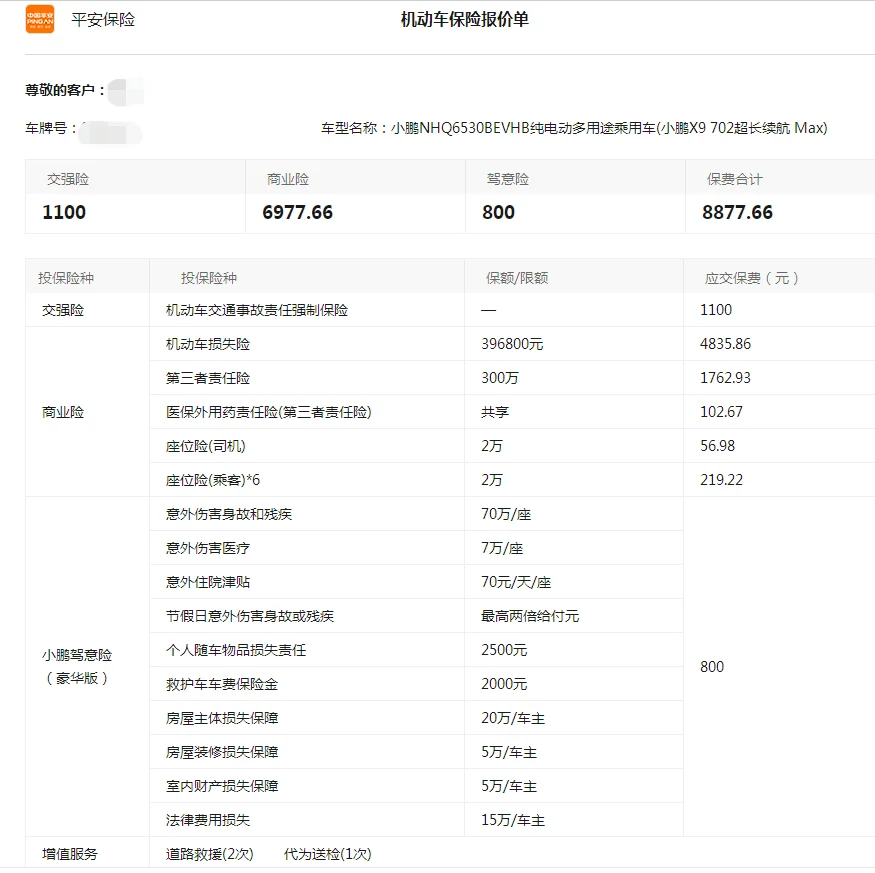Image resolution: width=875 pixels, height=873 pixels.
Task: Click the 机动车交通事故责任强制保险 row
Action: pyautogui.click(x=257, y=310)
